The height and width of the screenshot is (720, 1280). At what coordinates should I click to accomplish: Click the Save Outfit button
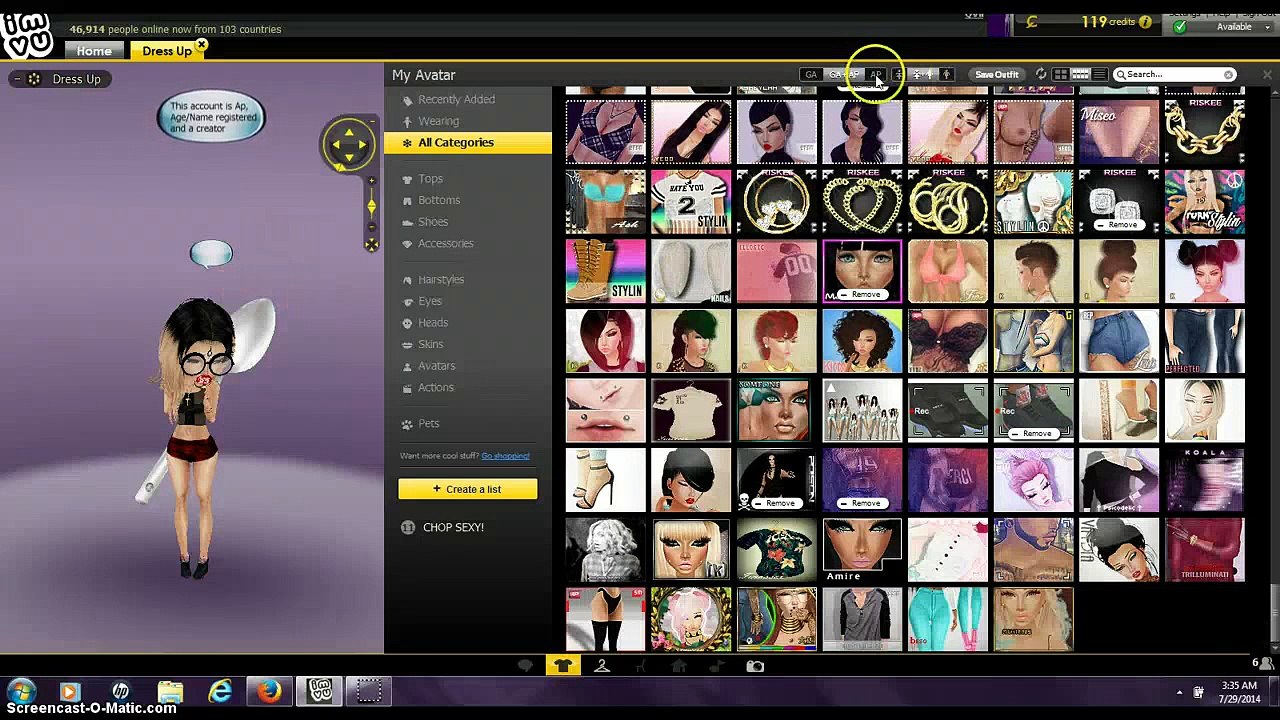point(997,74)
